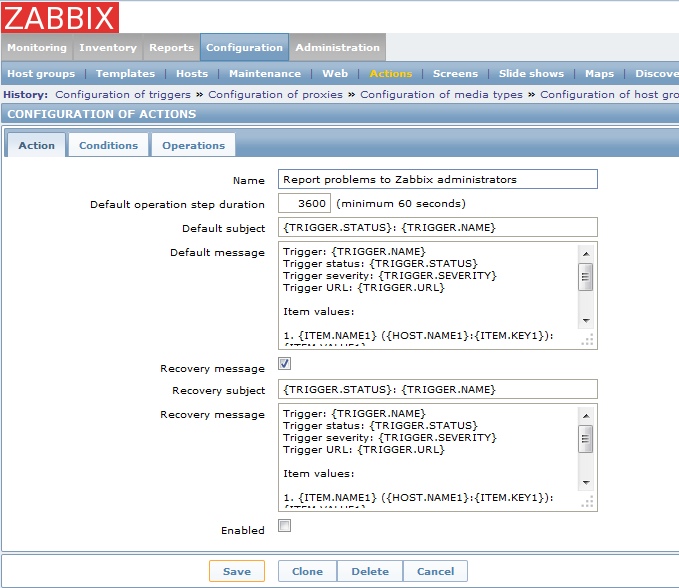This screenshot has height=588, width=679.
Task: Uncheck the Recovery message checkbox
Action: coord(285,363)
